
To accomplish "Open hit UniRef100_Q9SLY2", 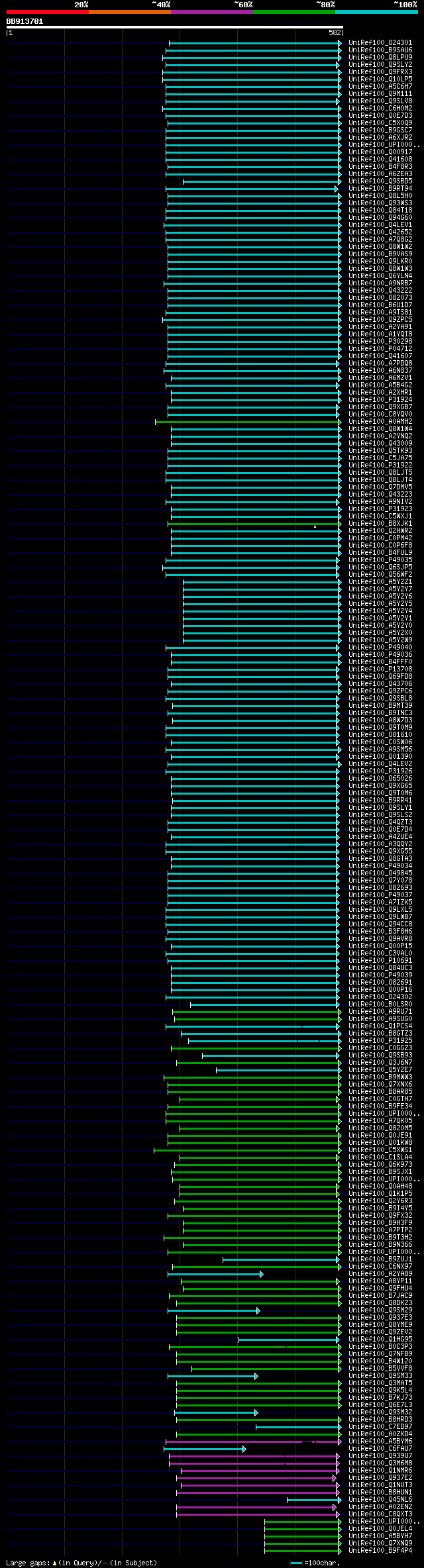I will [380, 65].
